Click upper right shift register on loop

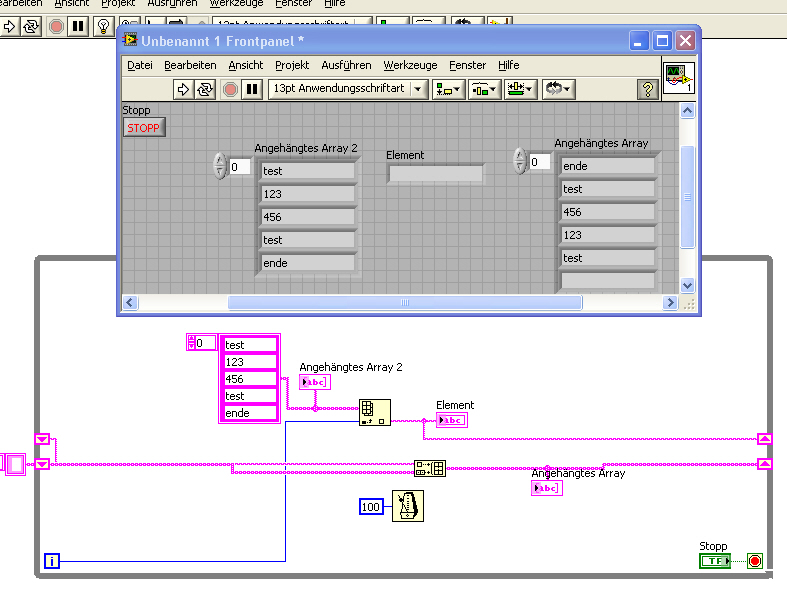[x=764, y=439]
